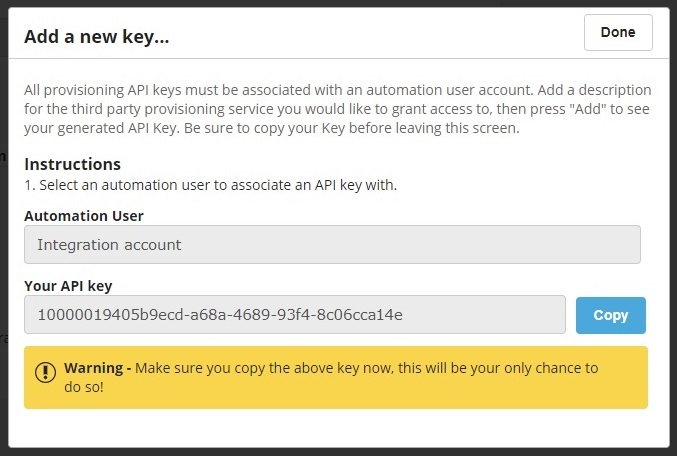Select the Your API key text field
The height and width of the screenshot is (456, 677).
click(x=294, y=314)
